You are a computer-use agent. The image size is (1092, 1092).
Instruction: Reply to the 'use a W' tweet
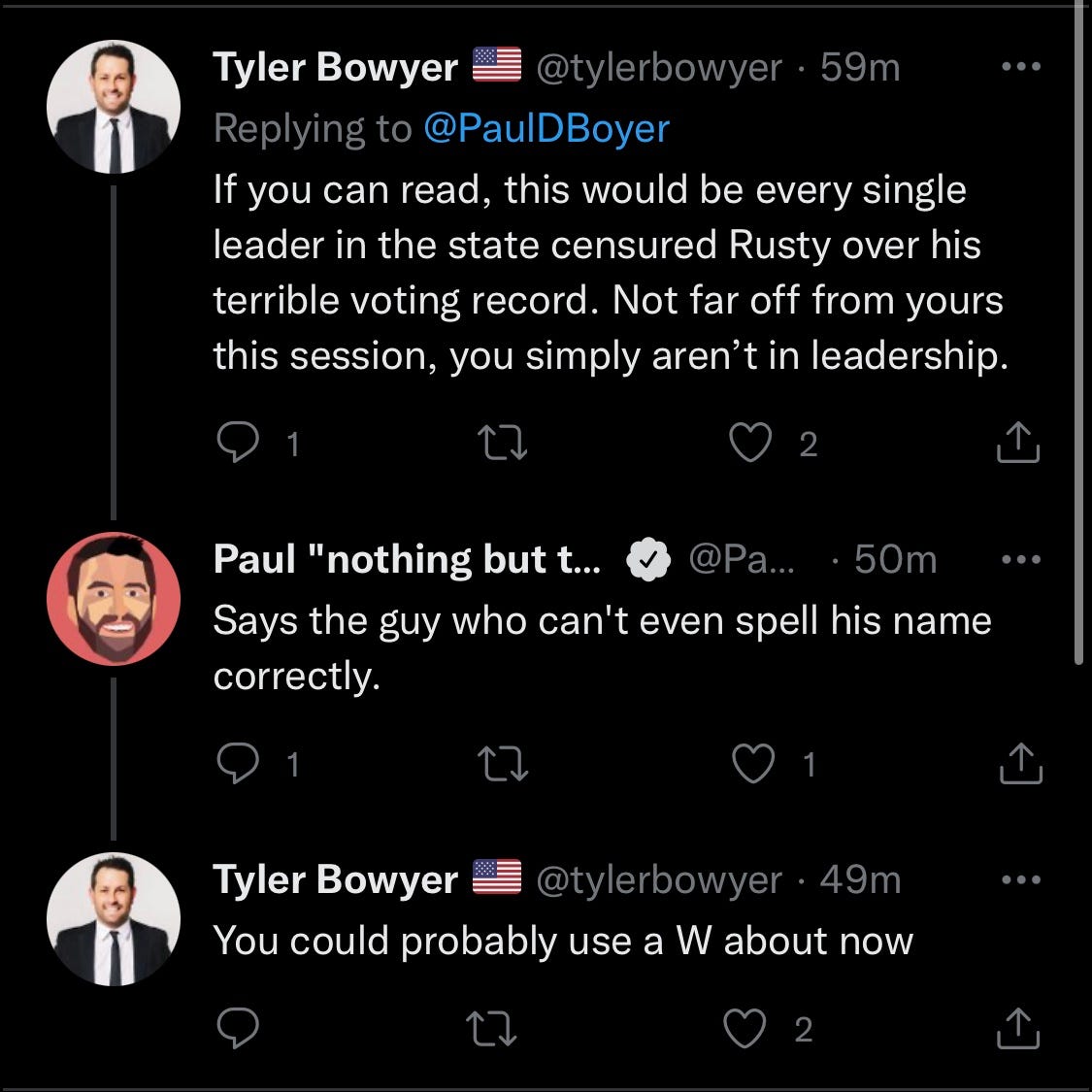tap(238, 1029)
